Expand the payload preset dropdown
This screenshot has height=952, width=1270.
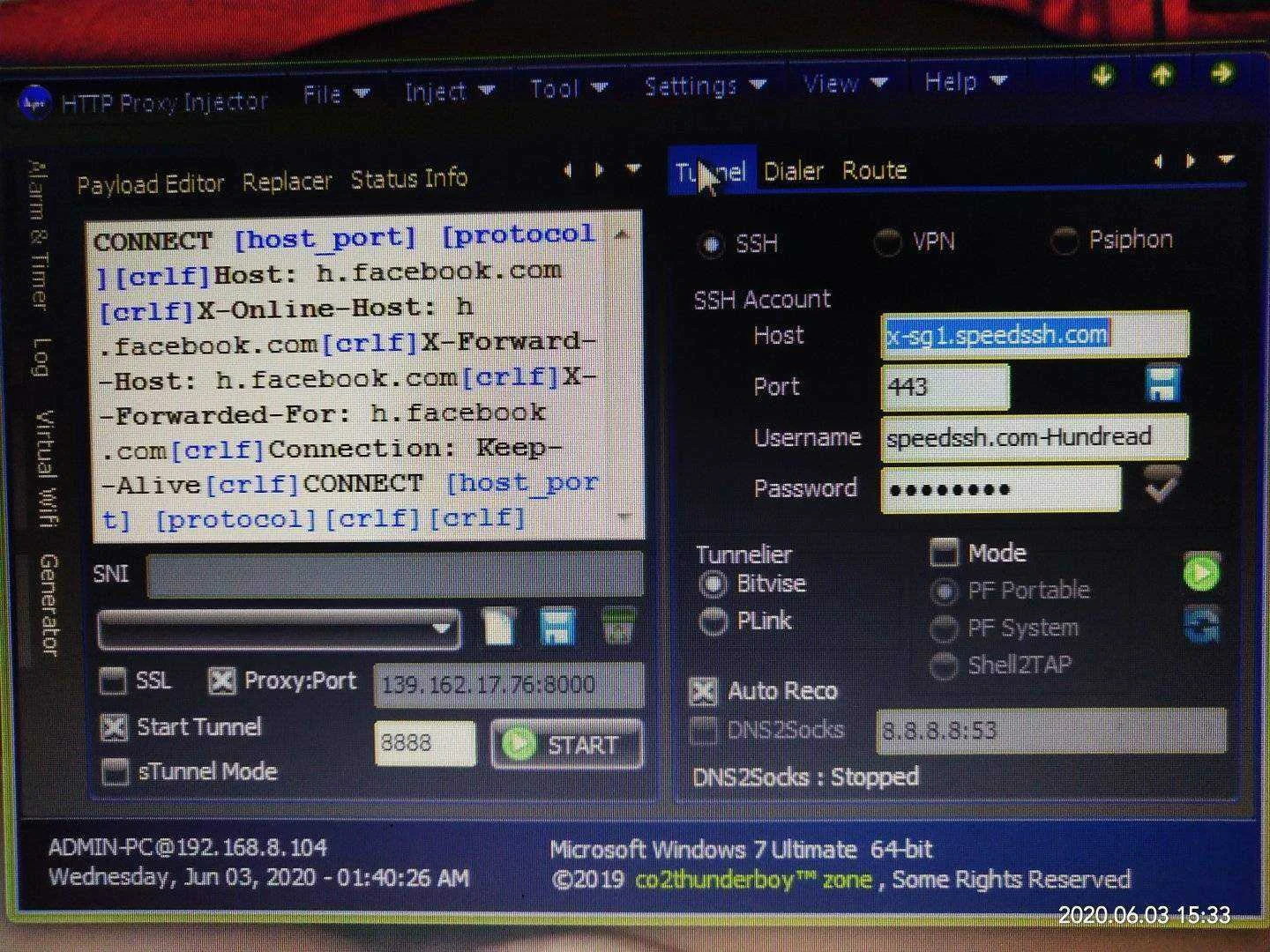click(278, 629)
